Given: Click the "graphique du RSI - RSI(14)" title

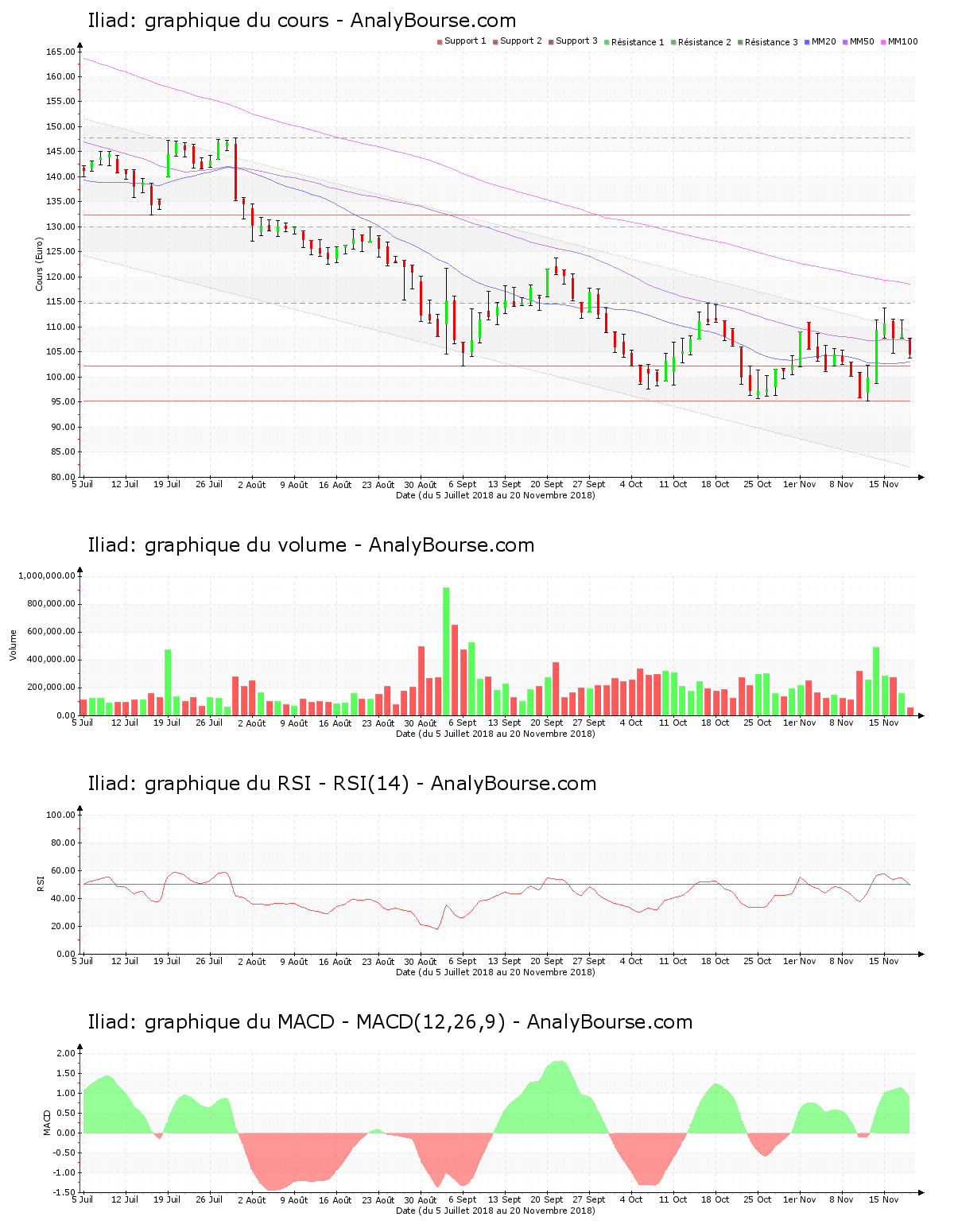Looking at the screenshot, I should point(277,784).
